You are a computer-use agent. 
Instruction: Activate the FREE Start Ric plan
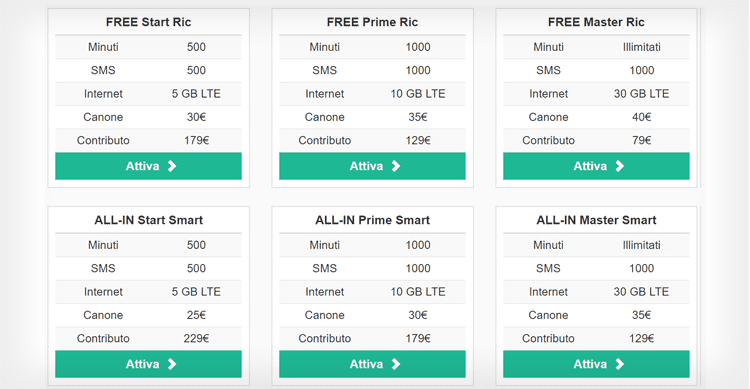tap(148, 166)
